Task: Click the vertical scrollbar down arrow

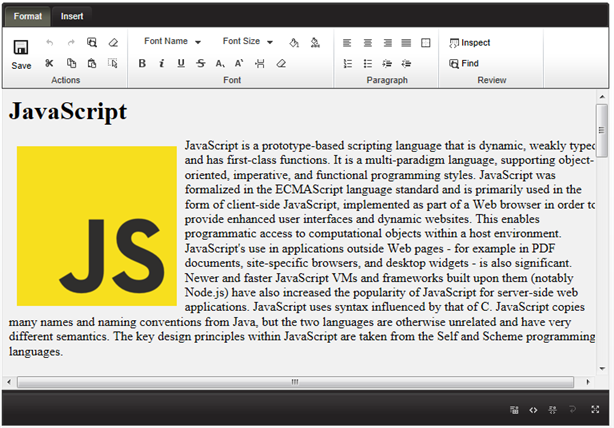Action: pos(602,368)
